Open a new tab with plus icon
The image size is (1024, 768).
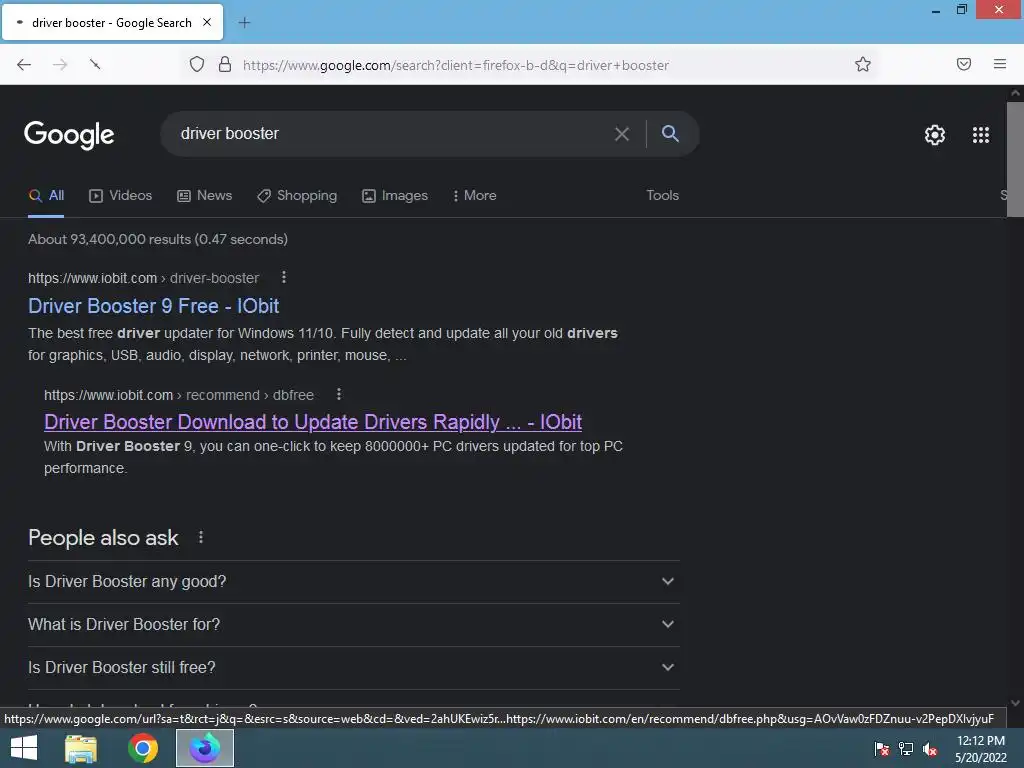pyautogui.click(x=244, y=22)
